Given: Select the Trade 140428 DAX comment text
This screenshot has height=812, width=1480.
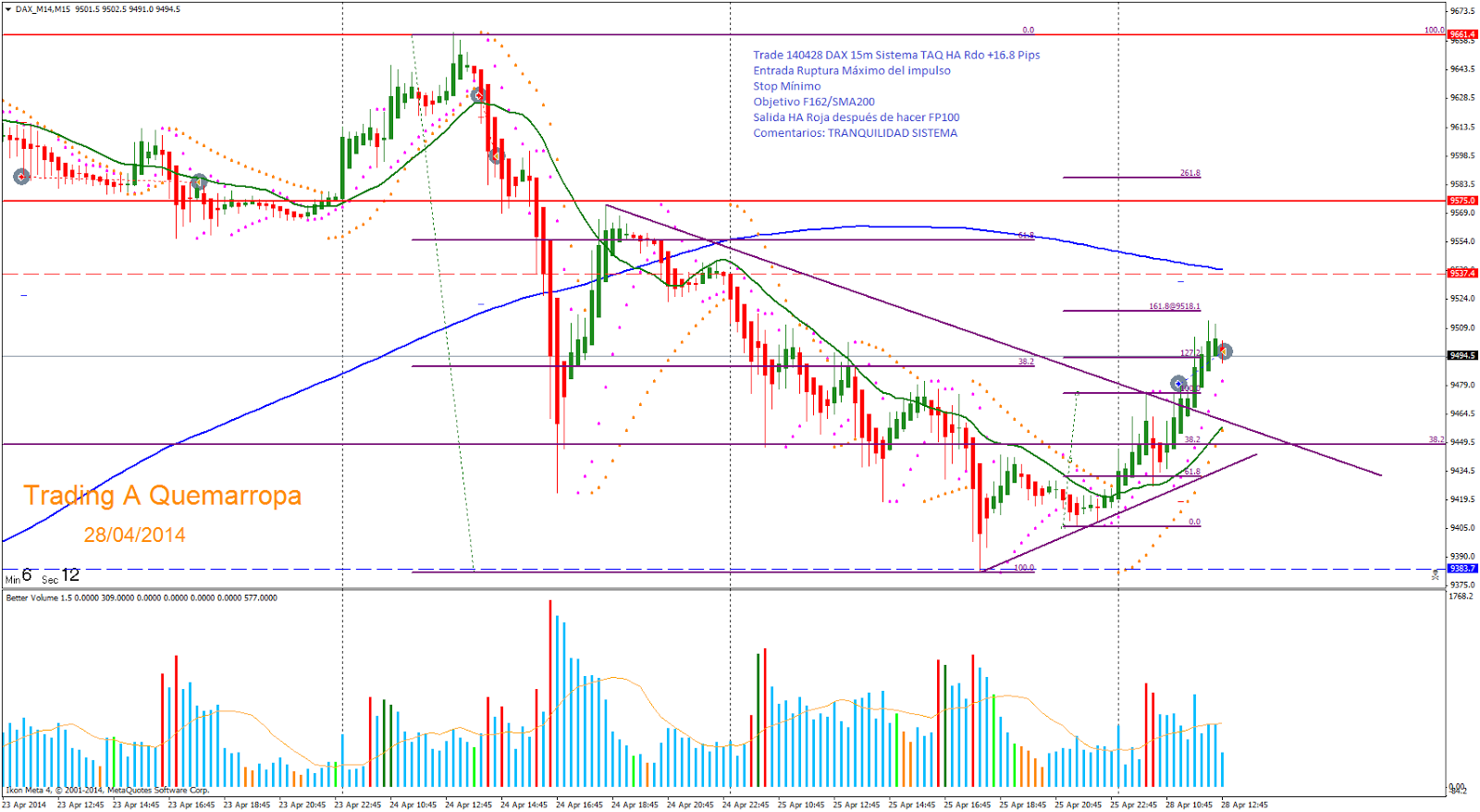Looking at the screenshot, I should [895, 55].
